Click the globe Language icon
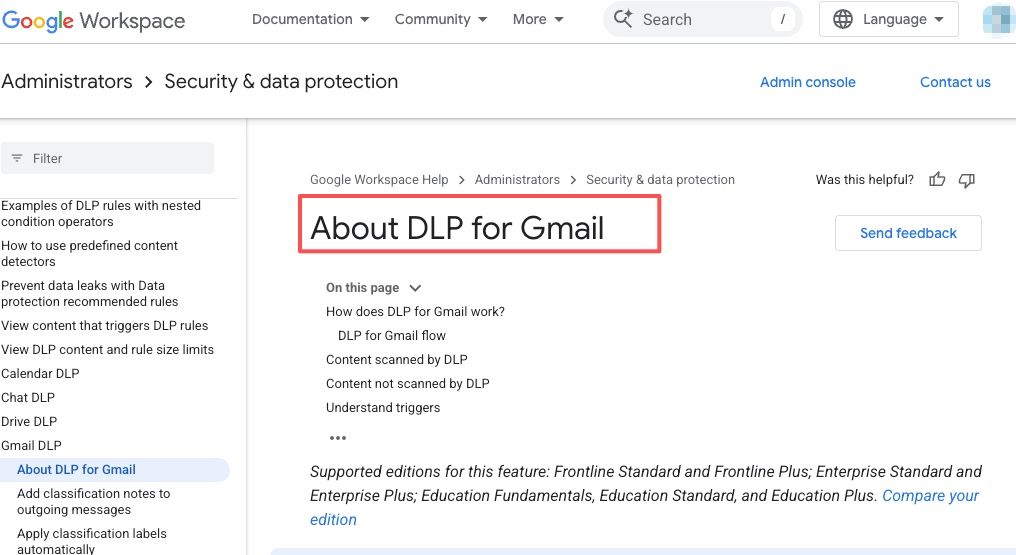Viewport: 1016px width, 555px height. pos(842,19)
